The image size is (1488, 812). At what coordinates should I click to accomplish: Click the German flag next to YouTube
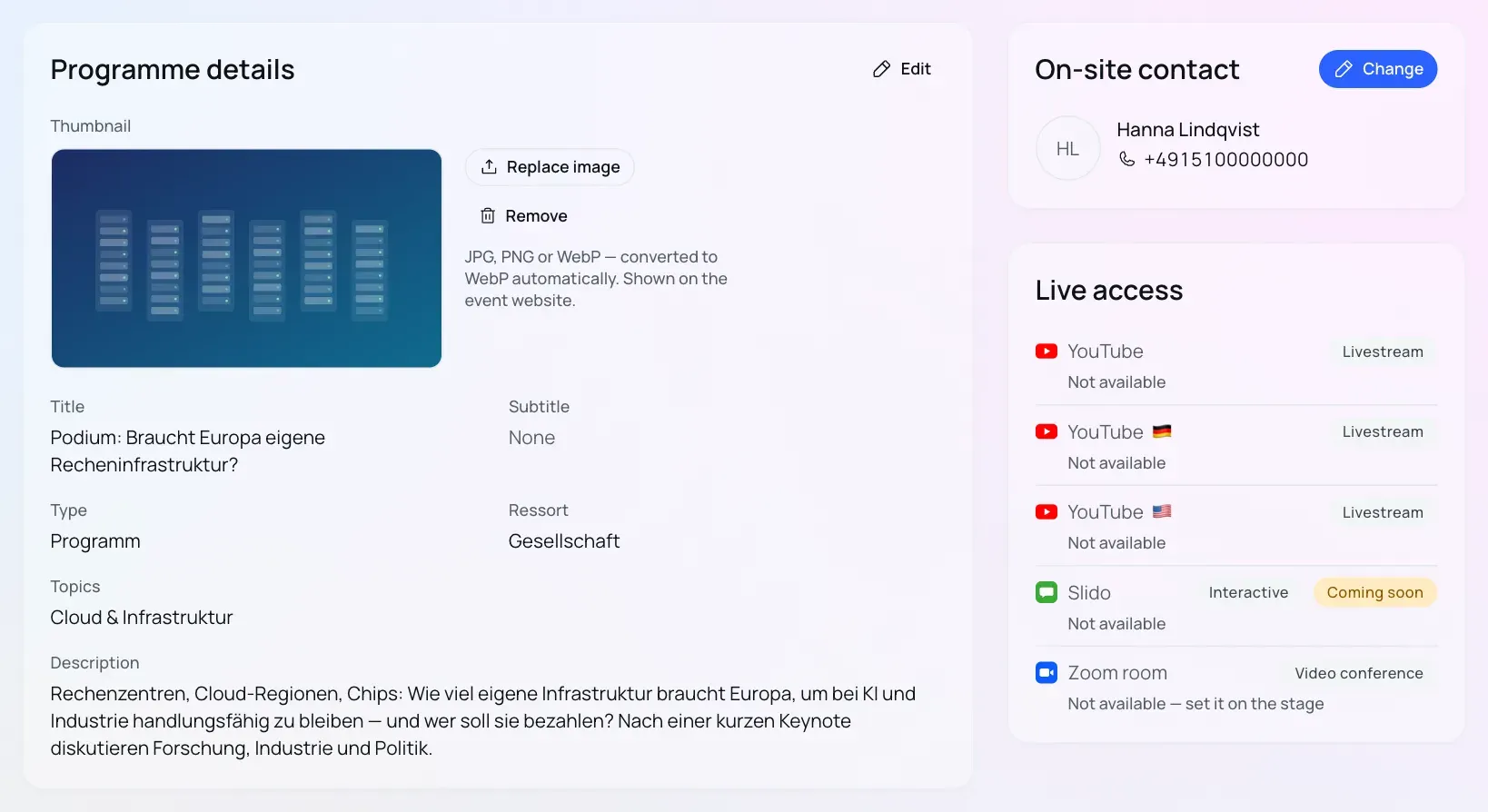pos(1162,431)
